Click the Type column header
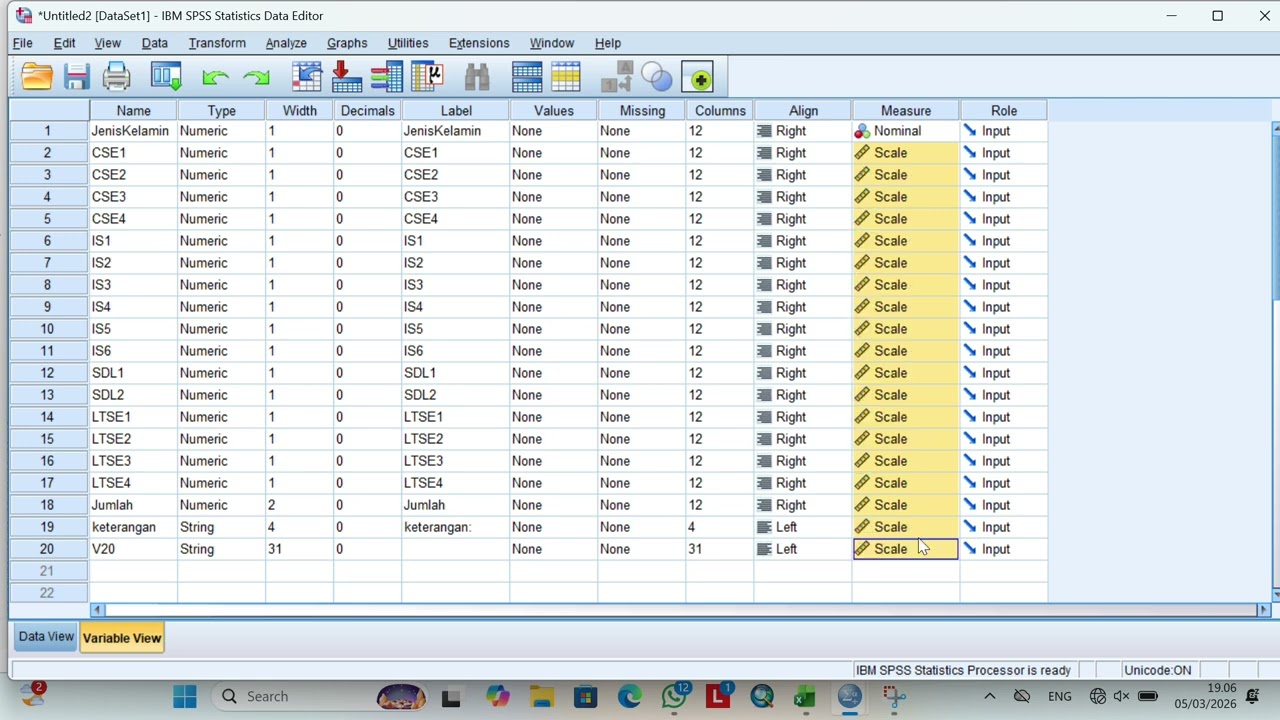The width and height of the screenshot is (1280, 720). [221, 111]
